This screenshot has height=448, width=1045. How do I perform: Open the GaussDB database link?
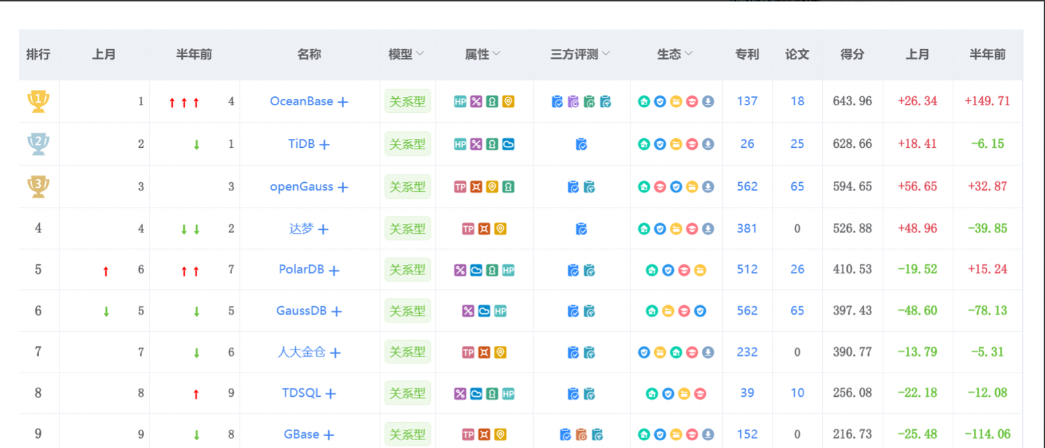point(301,311)
